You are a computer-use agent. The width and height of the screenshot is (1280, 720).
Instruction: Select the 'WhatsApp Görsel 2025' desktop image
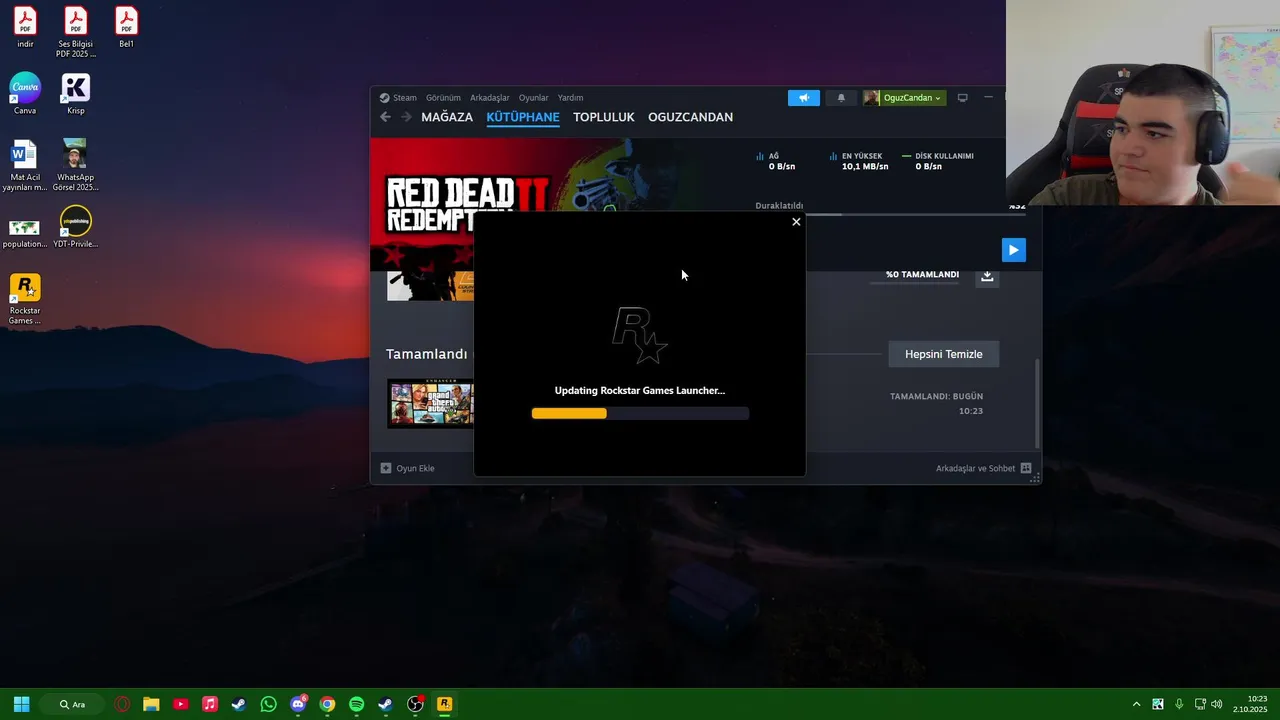point(76,166)
